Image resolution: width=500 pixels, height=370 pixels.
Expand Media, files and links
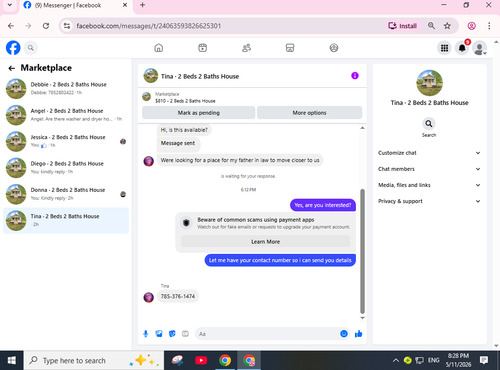(429, 185)
